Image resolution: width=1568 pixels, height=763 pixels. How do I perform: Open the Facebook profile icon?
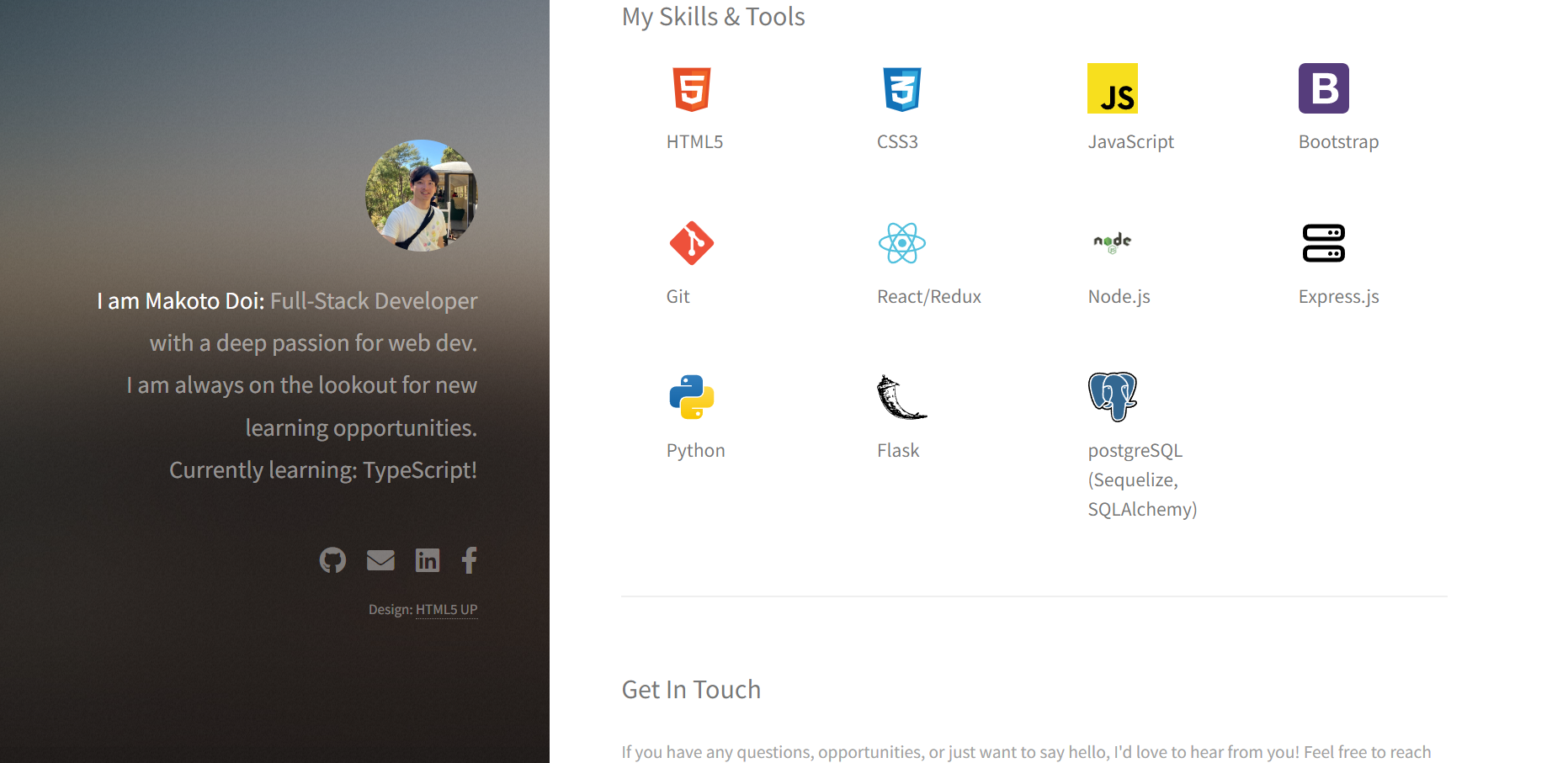click(x=470, y=560)
